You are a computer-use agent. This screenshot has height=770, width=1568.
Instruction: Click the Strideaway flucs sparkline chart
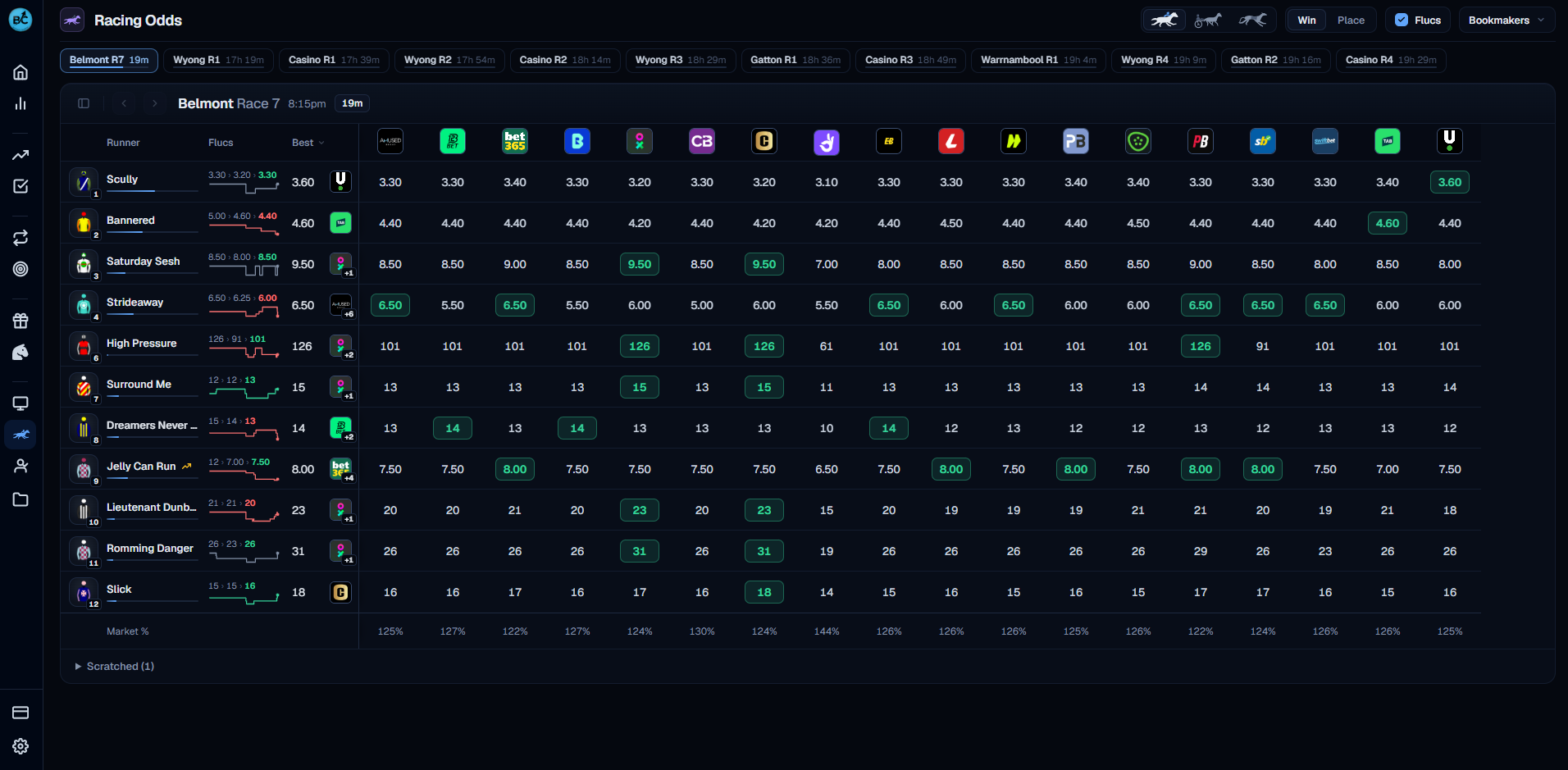coord(244,312)
